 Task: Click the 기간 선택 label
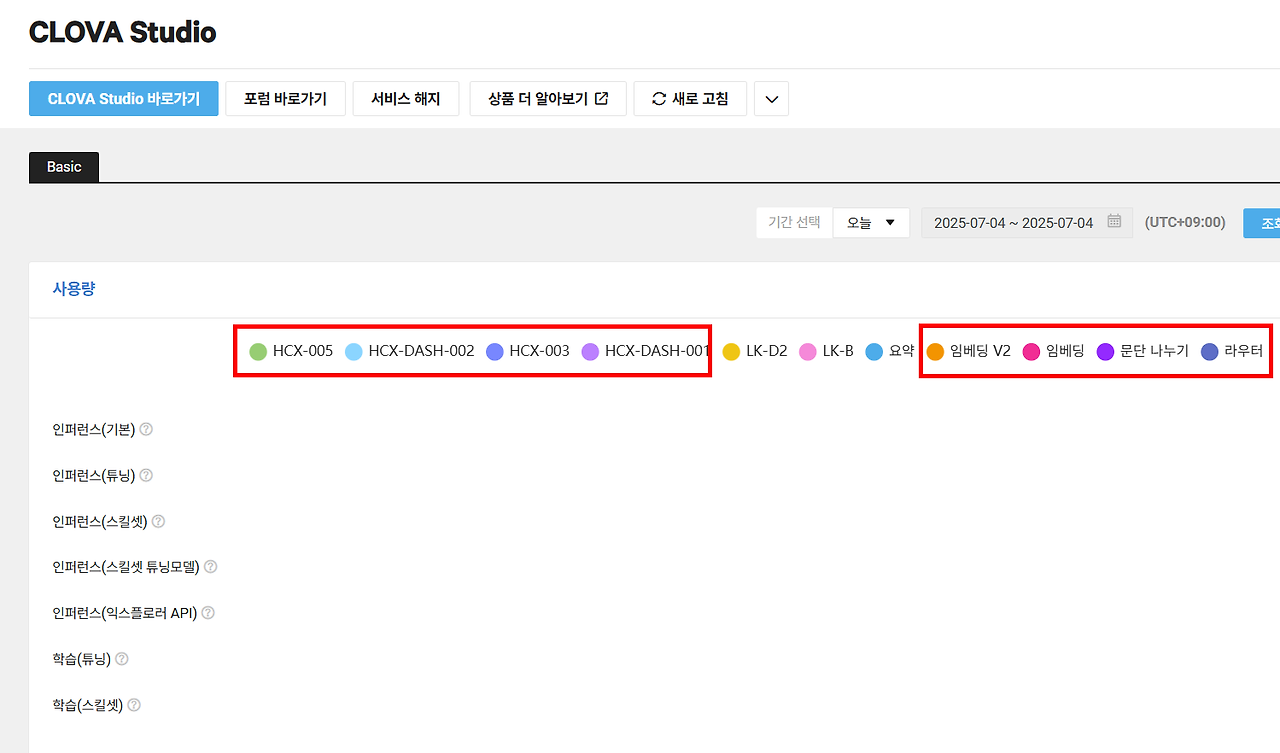click(794, 222)
